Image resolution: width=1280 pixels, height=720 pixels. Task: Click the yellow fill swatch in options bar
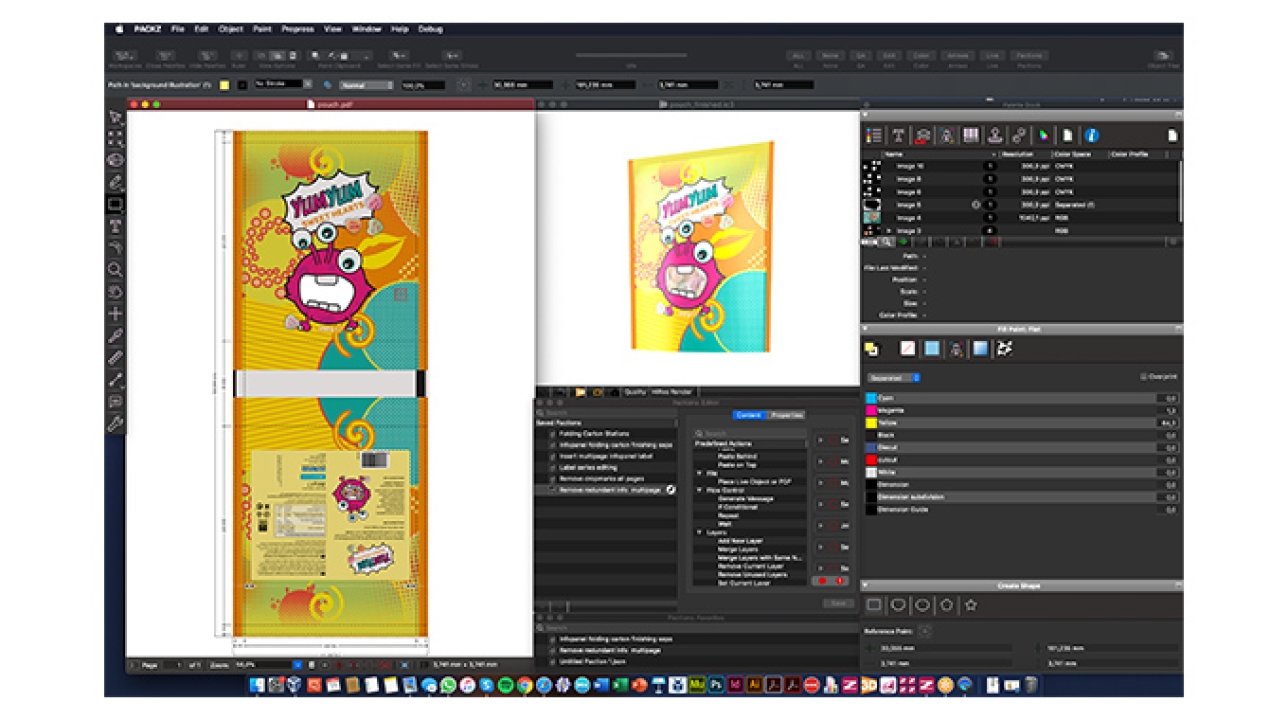click(224, 85)
